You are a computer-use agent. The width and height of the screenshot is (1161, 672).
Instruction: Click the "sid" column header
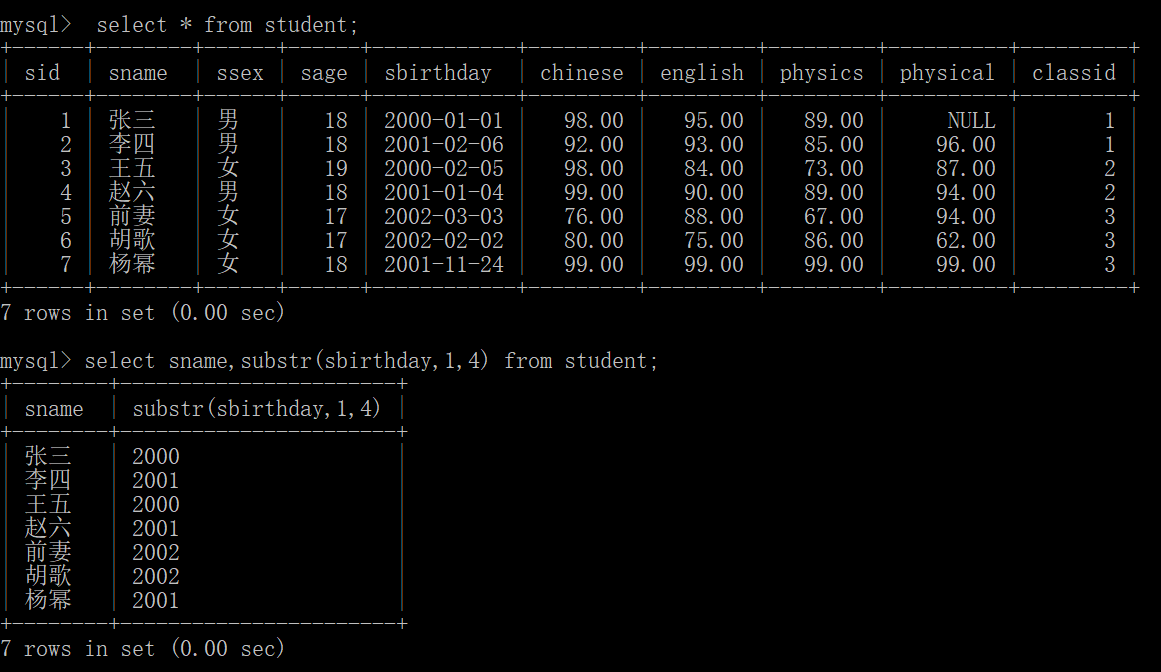point(42,73)
